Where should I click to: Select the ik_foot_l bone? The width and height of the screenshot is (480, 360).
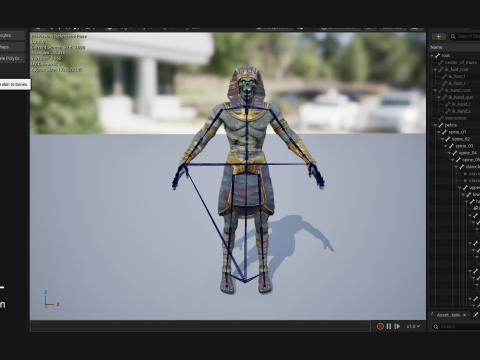457,77
